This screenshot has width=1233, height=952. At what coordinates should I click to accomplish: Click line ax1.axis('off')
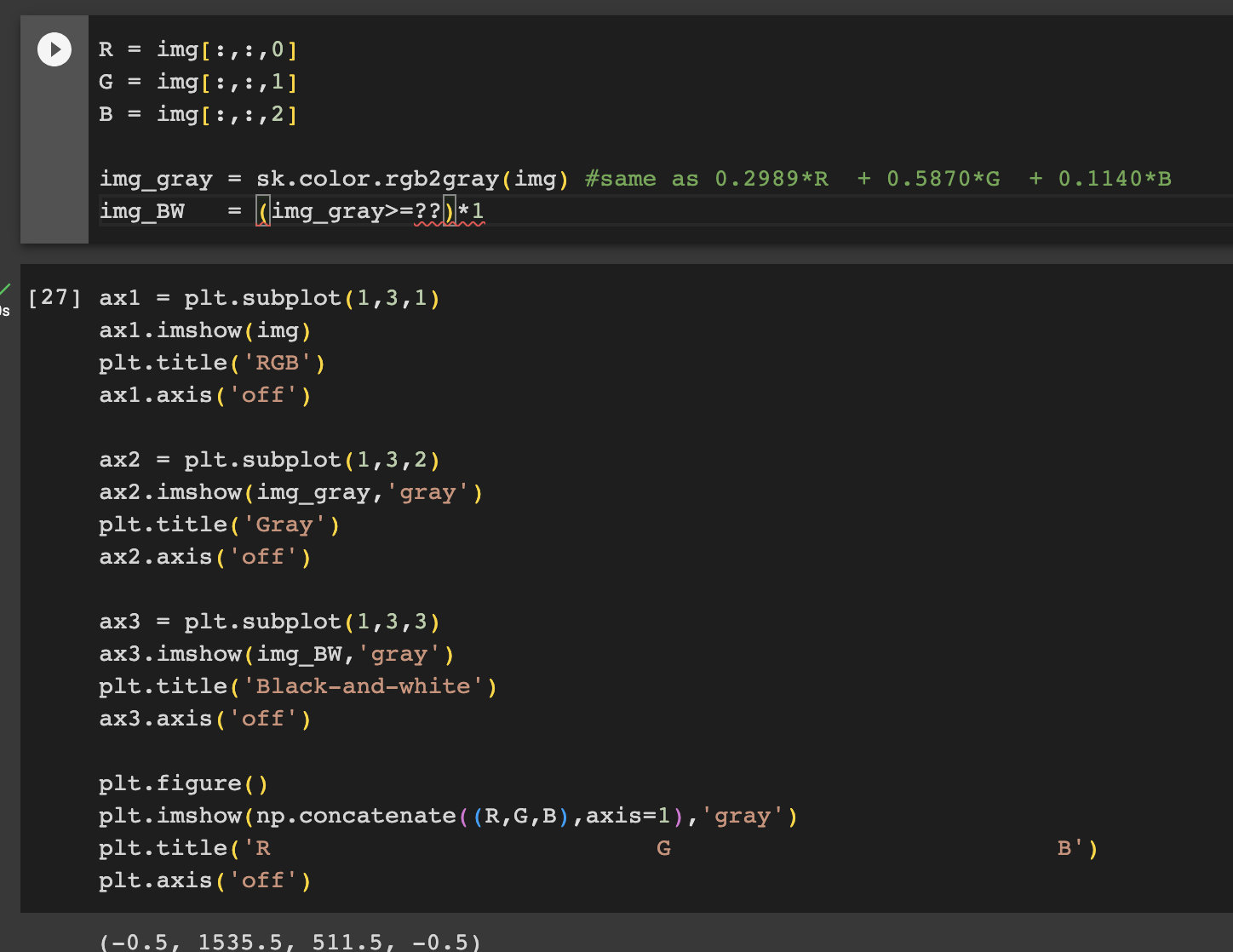click(205, 395)
